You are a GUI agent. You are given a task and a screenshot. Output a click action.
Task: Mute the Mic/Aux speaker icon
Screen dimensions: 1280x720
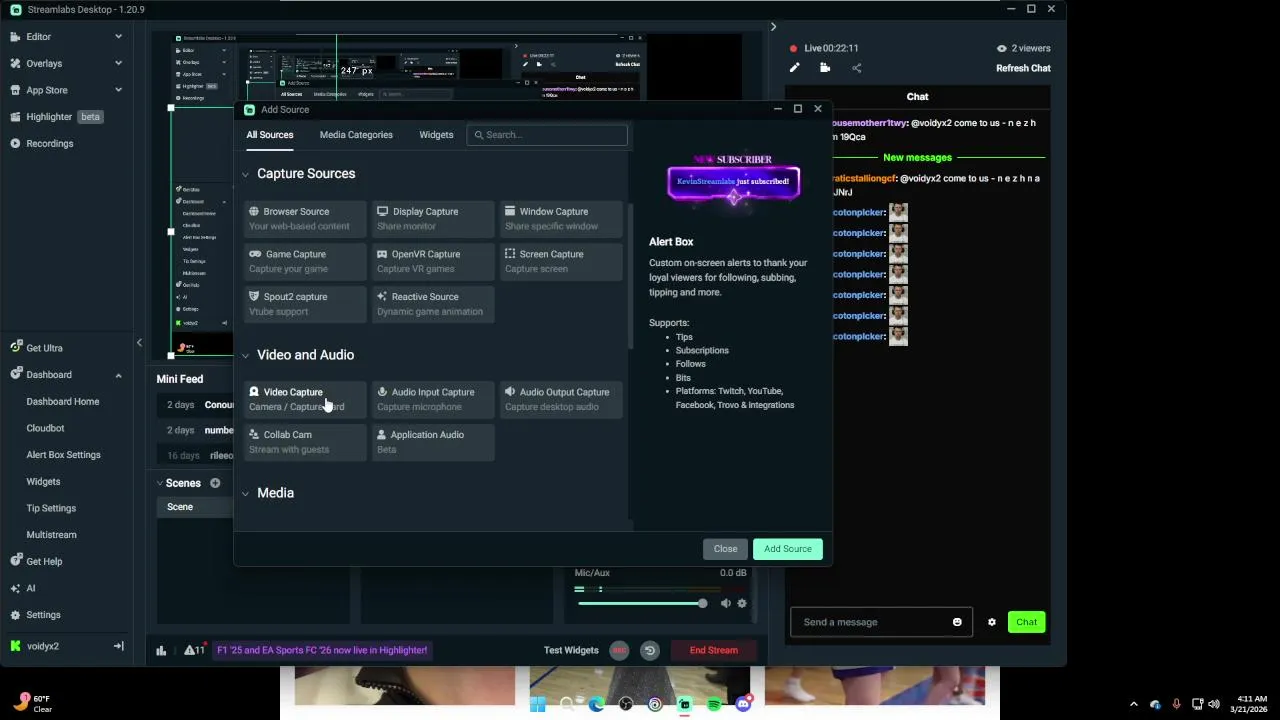[x=725, y=603]
